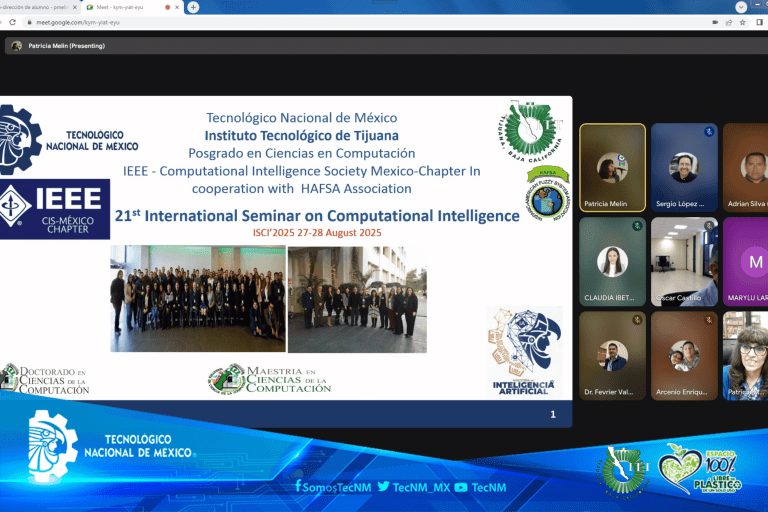Click muted mic icon on Dr. Fevrier tile
This screenshot has width=768, height=512.
pos(637,320)
